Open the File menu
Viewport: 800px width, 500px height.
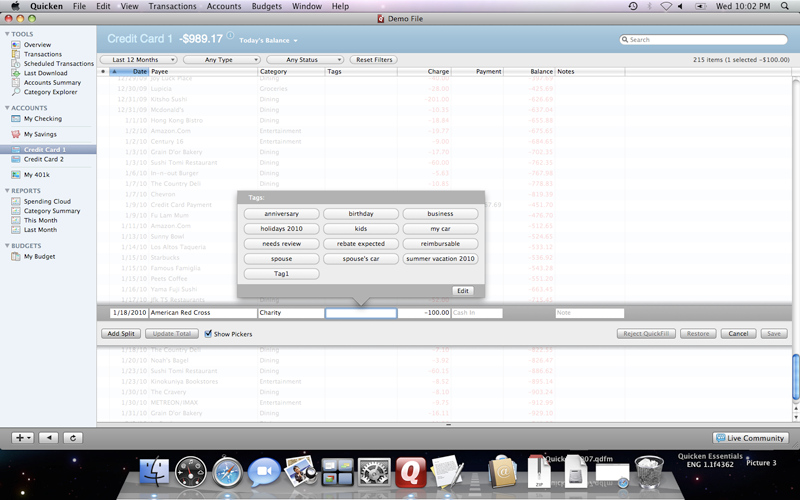tap(79, 6)
